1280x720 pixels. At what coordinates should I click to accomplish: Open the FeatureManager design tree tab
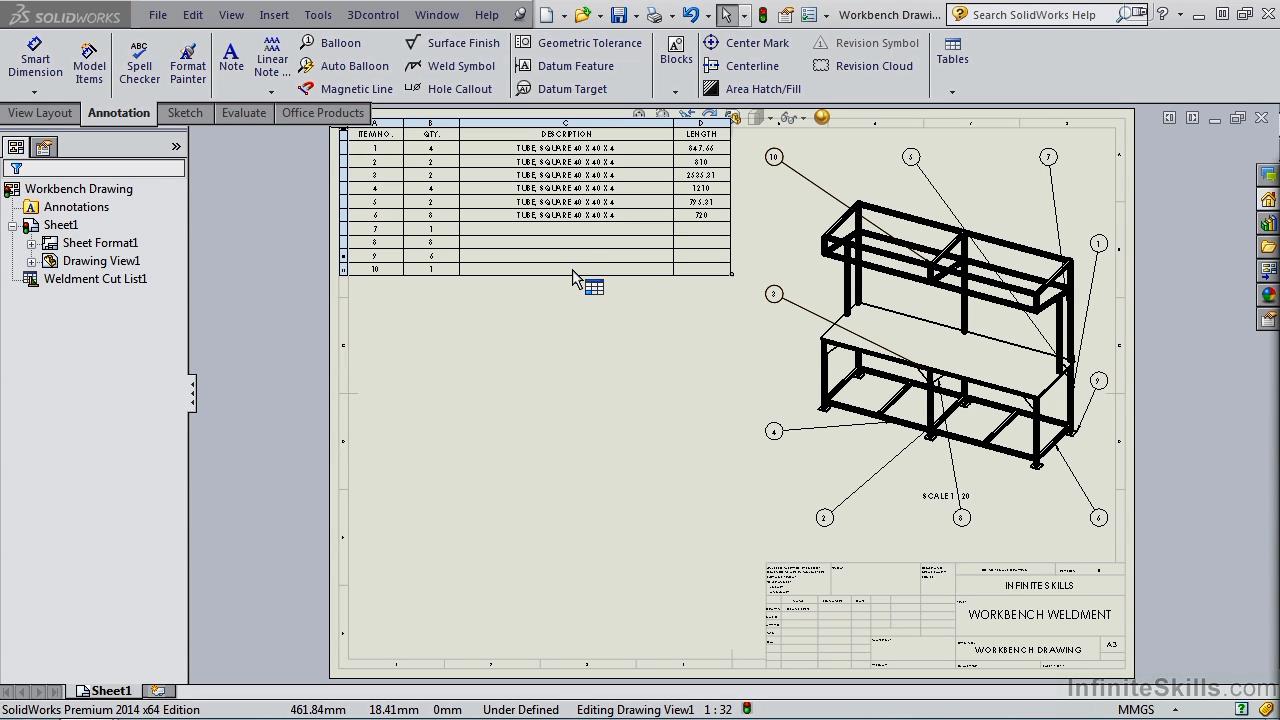(16, 147)
